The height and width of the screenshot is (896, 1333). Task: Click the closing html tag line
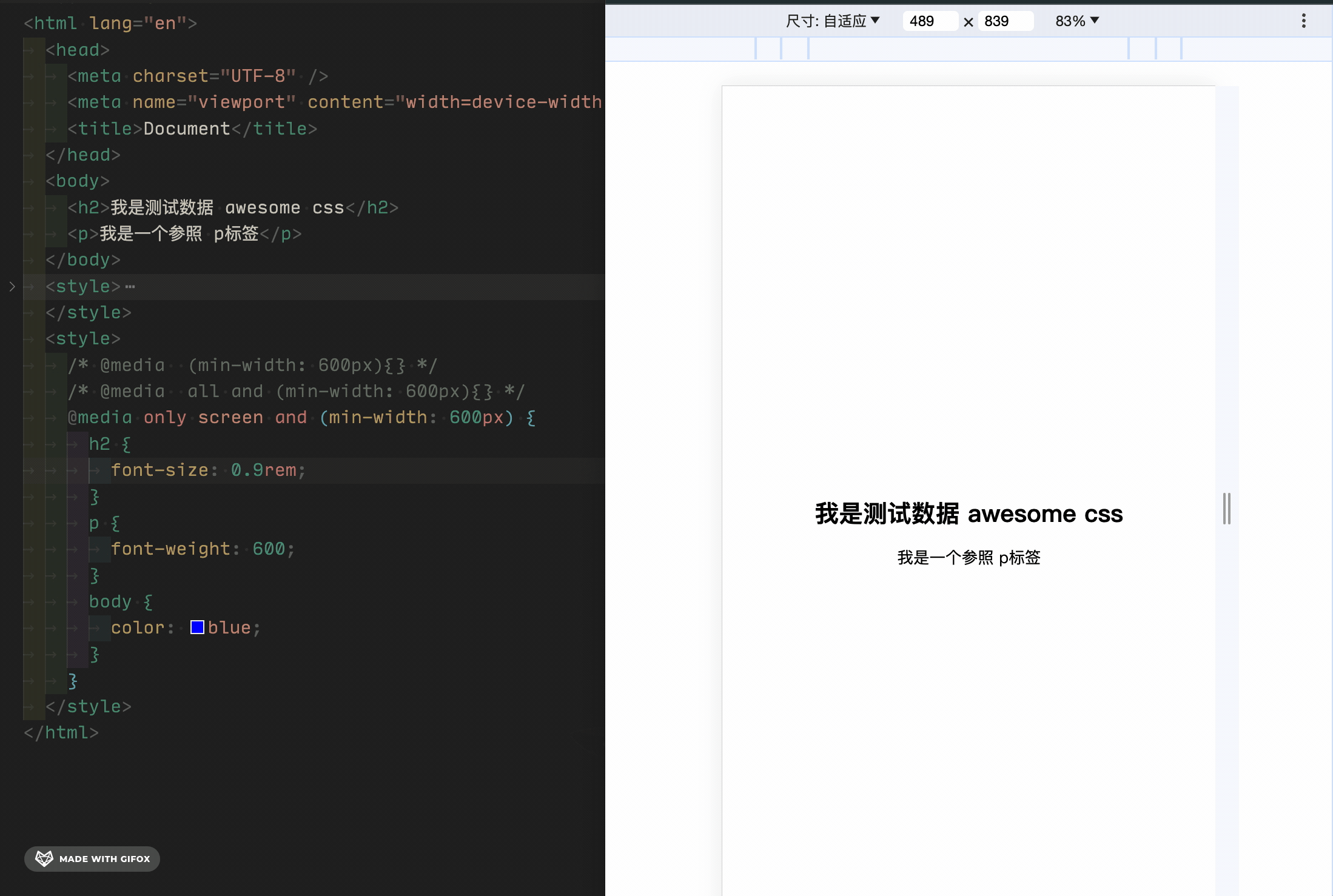click(61, 733)
